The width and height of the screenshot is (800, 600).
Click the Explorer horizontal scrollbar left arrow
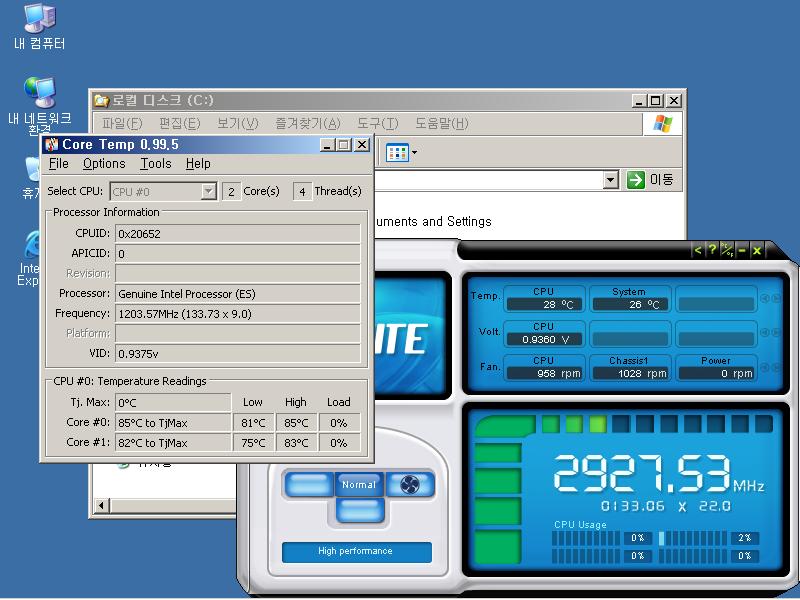coord(101,506)
